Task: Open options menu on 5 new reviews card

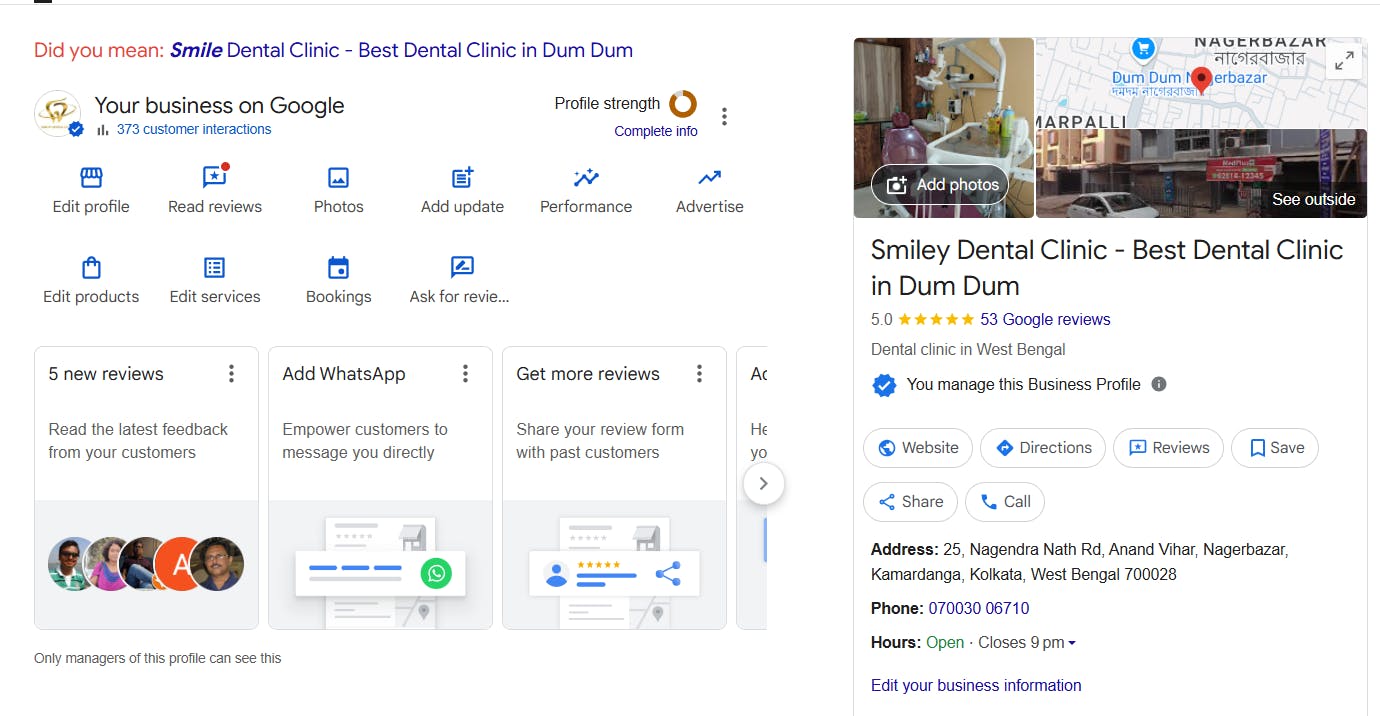Action: pos(231,374)
